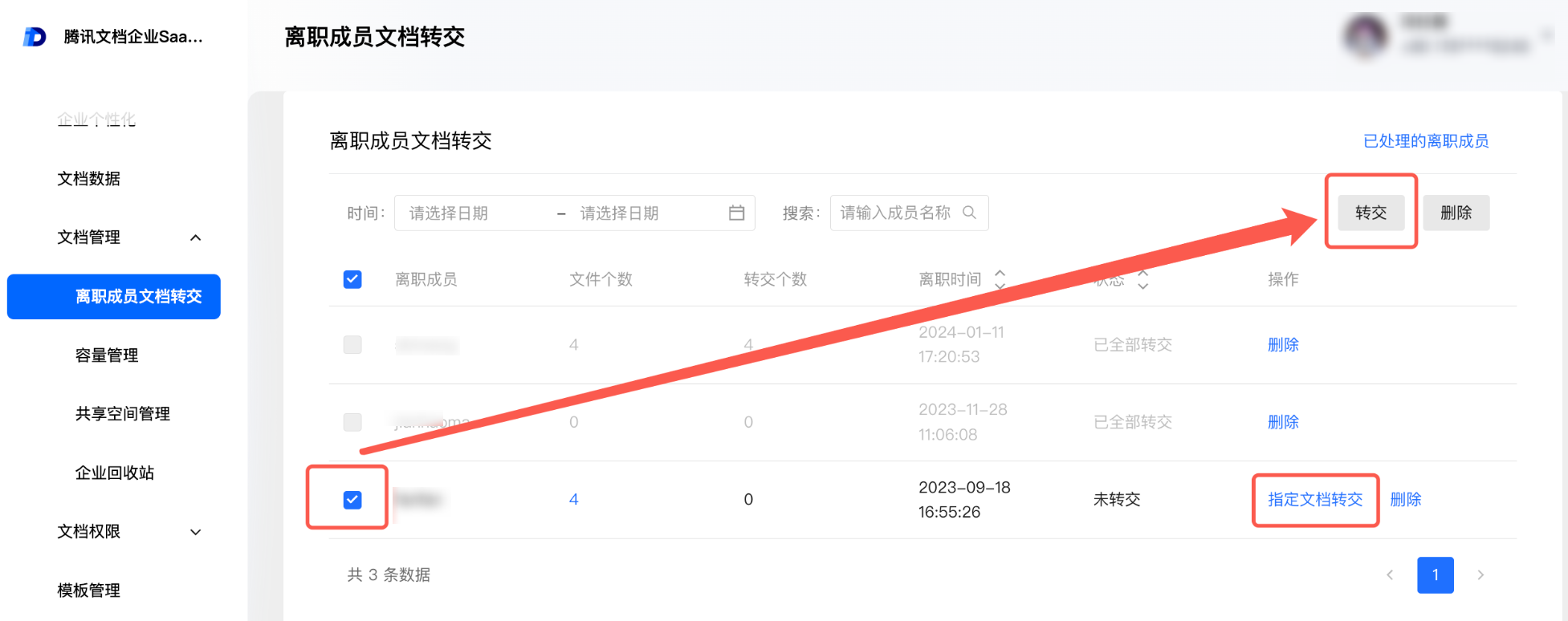Viewport: 1568px width, 621px height.
Task: Go to next page arrow
Action: coord(1480,574)
